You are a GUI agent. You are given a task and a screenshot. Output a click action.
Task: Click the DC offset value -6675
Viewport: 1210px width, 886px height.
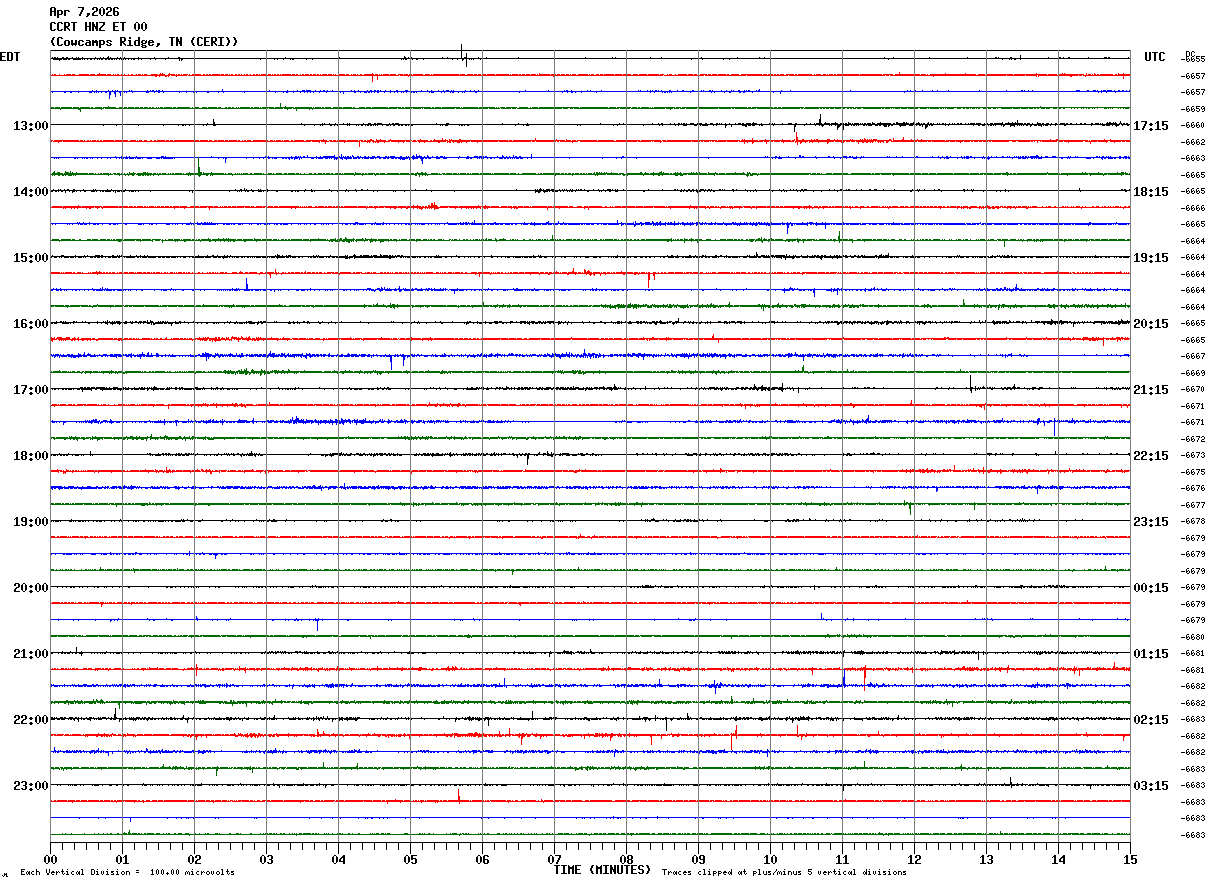coord(1193,472)
